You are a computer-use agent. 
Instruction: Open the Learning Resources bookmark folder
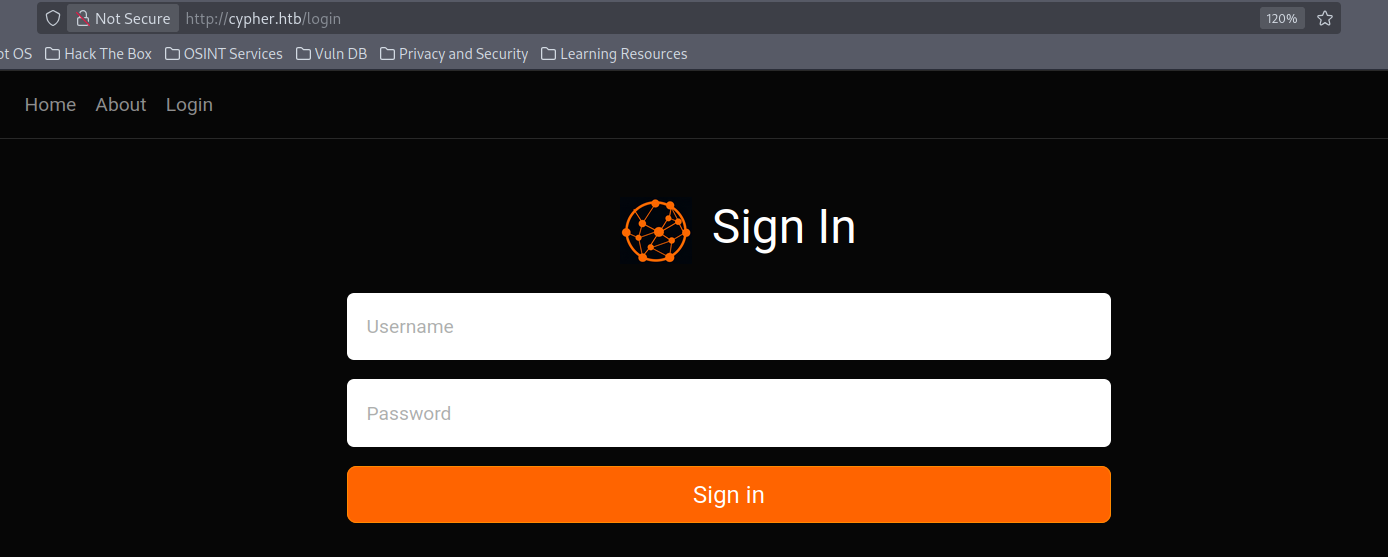tap(614, 54)
